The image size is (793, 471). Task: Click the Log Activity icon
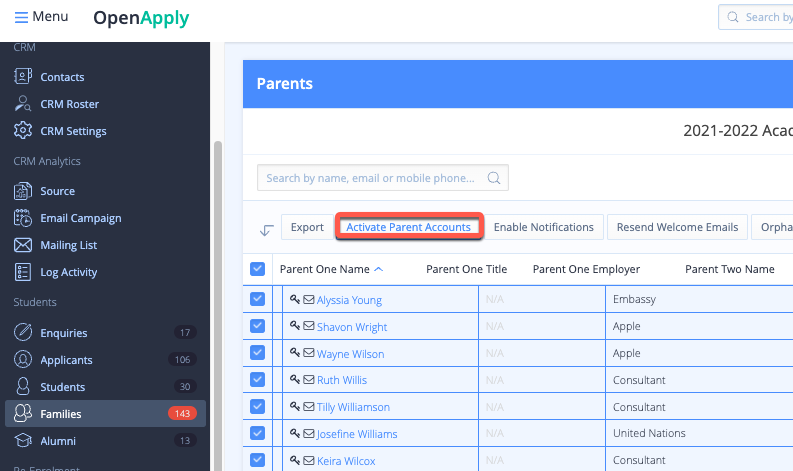click(x=24, y=272)
